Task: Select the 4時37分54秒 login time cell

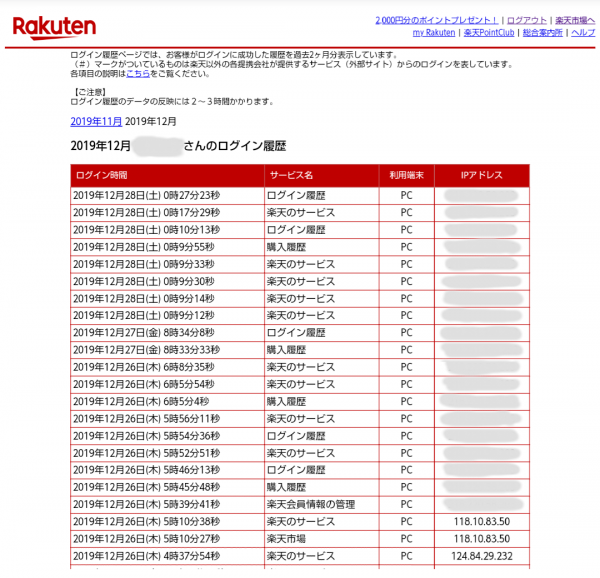Action: coord(167,556)
